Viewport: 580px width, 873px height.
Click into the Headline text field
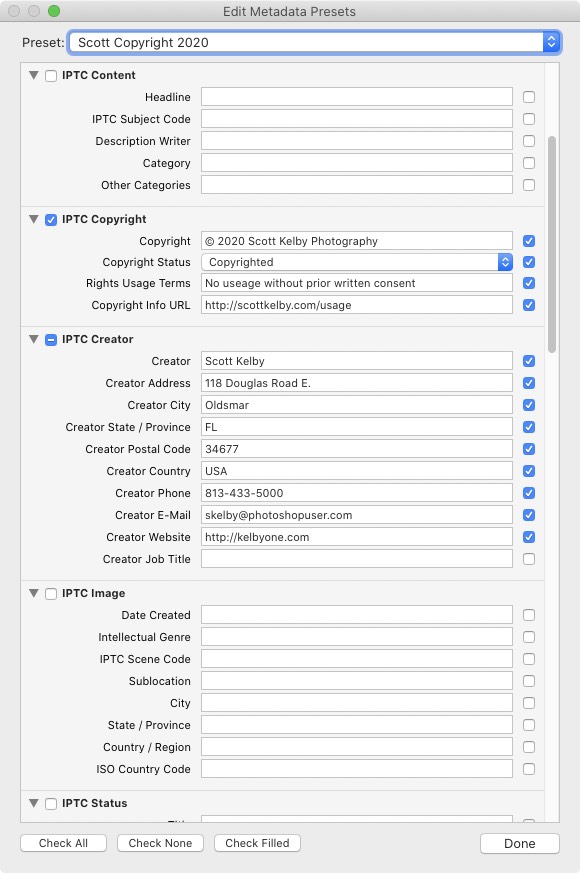coord(357,97)
